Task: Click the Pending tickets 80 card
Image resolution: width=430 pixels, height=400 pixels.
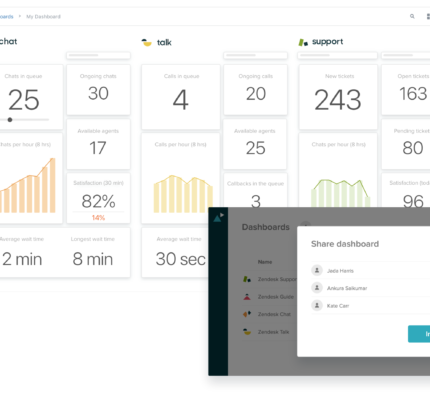Action: coord(406,144)
